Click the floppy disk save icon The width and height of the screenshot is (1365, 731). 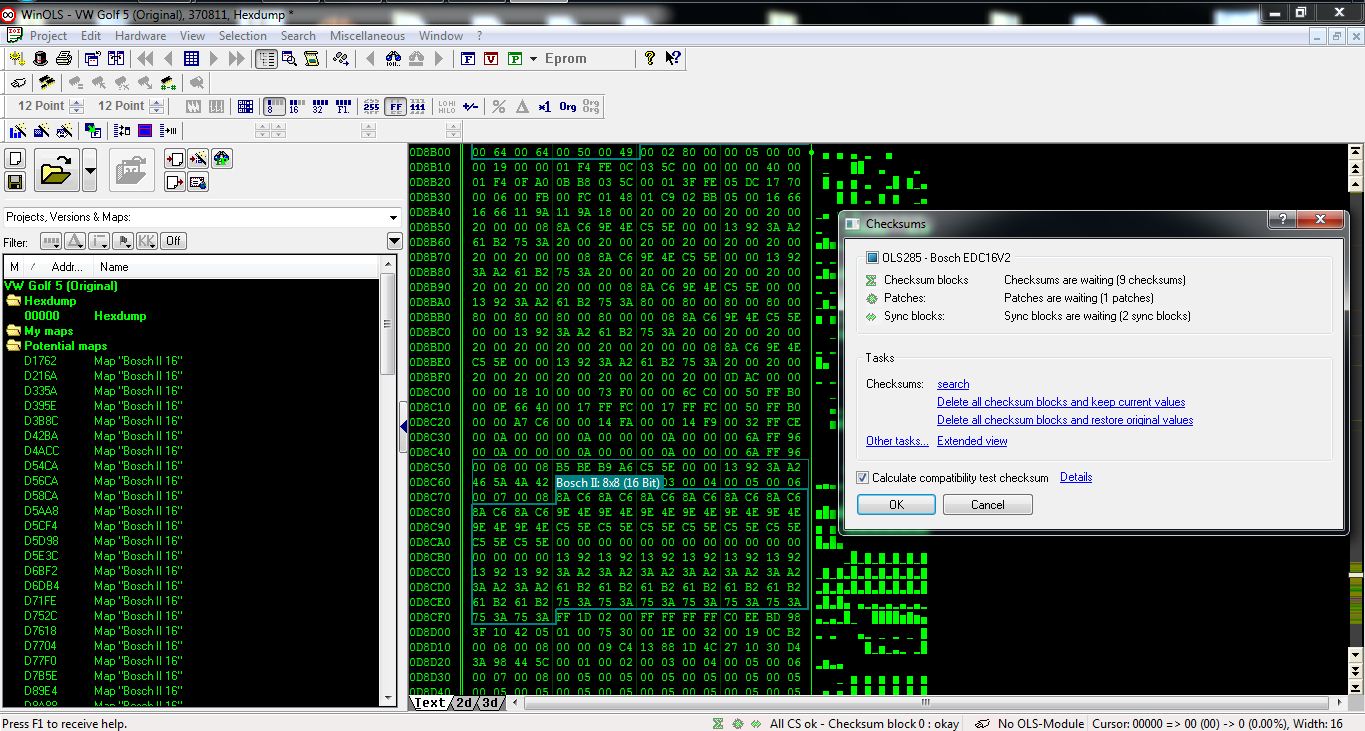tap(15, 181)
